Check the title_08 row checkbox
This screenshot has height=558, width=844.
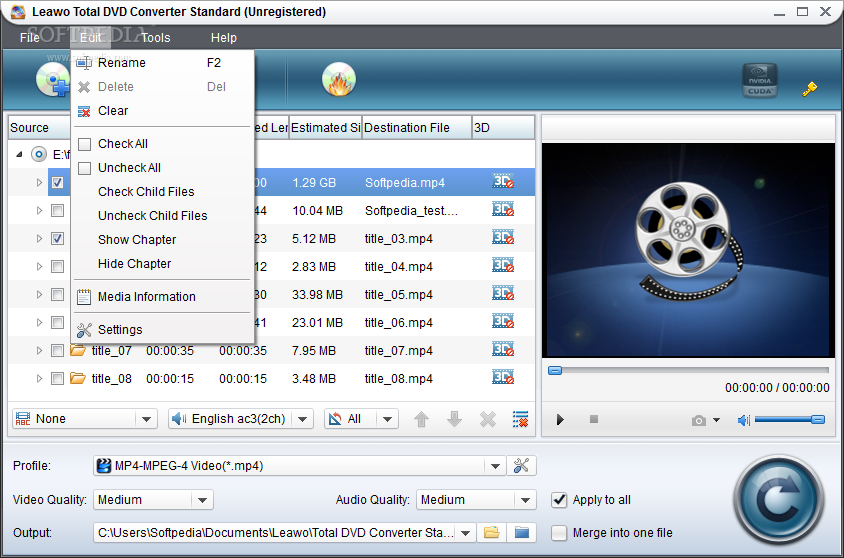click(x=58, y=378)
